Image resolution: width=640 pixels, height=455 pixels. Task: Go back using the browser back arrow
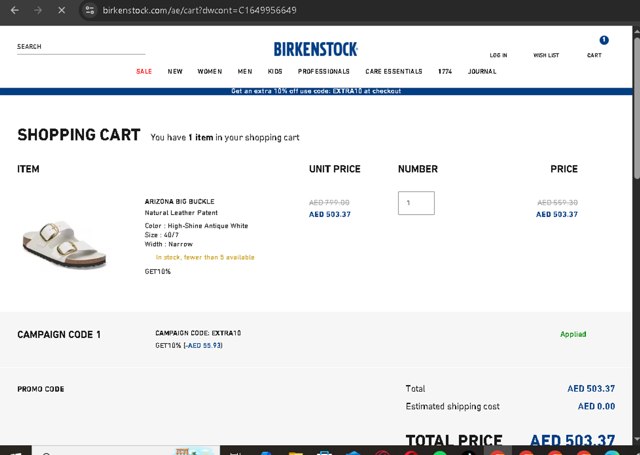(15, 10)
